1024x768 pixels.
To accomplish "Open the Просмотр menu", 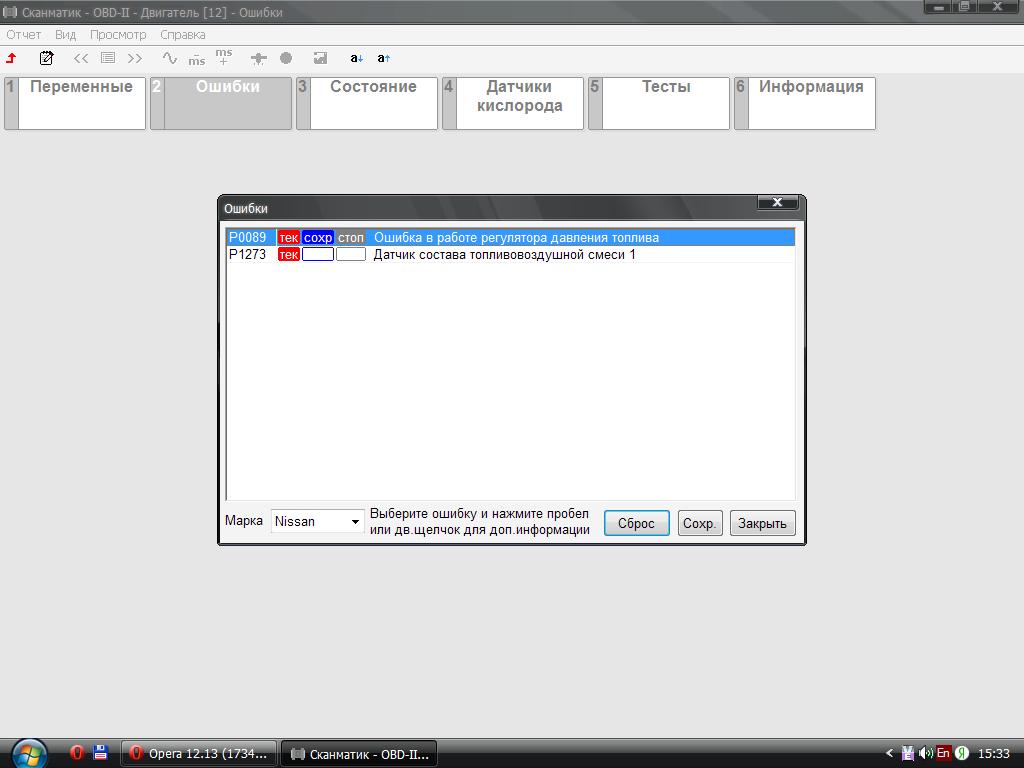I will [x=118, y=34].
